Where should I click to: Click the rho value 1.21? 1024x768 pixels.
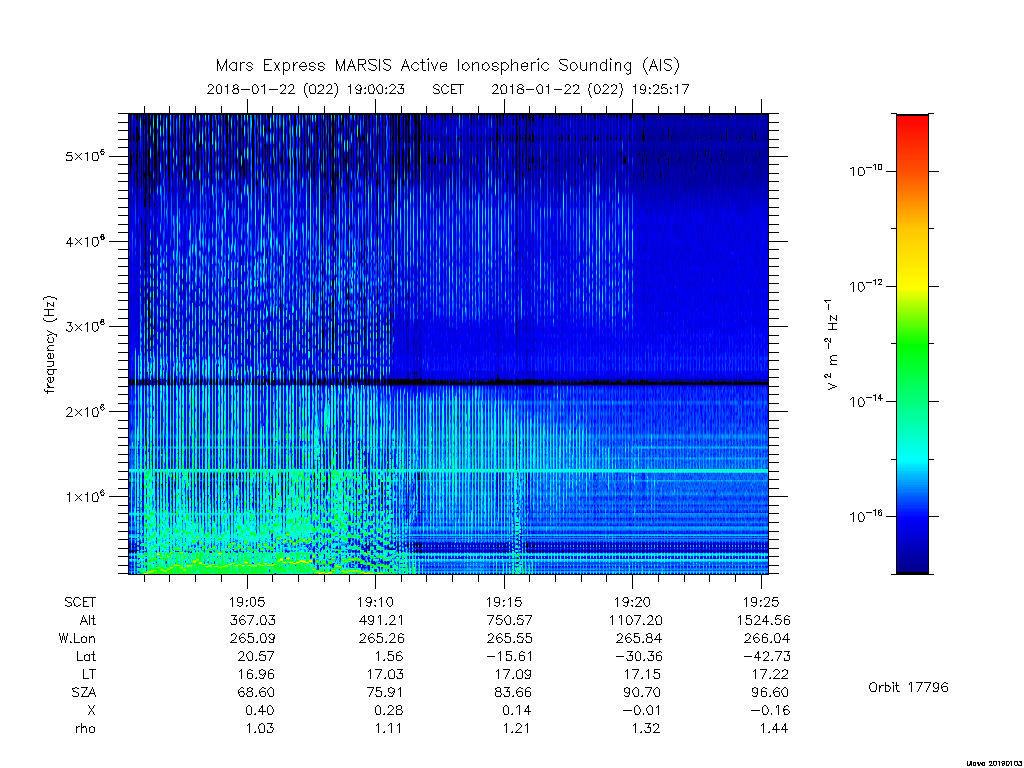tap(517, 728)
